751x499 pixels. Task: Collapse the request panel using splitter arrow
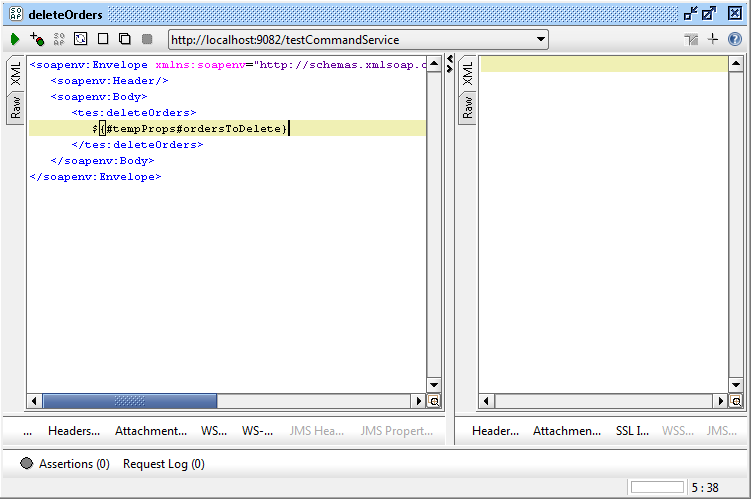[x=449, y=59]
